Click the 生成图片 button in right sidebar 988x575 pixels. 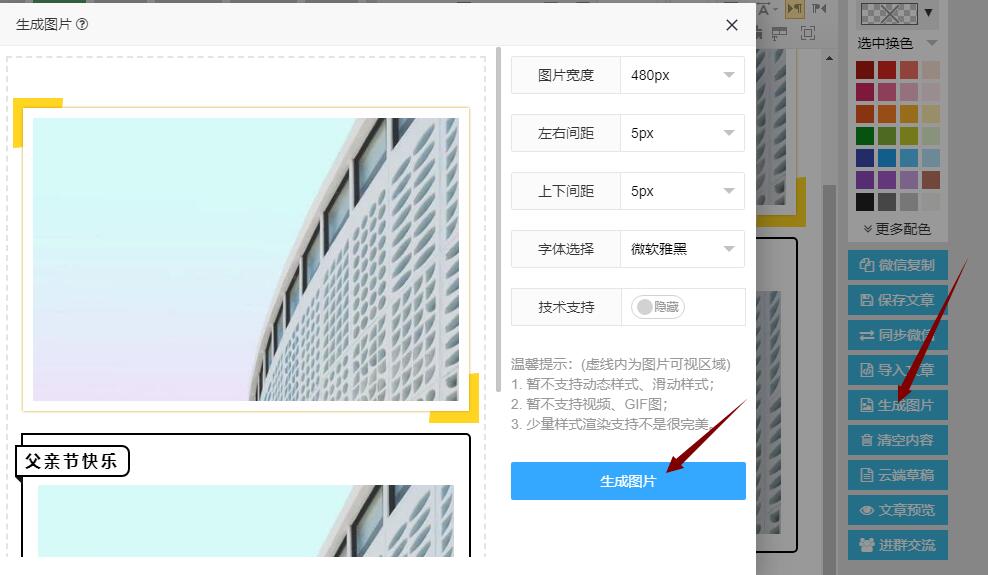(x=897, y=405)
